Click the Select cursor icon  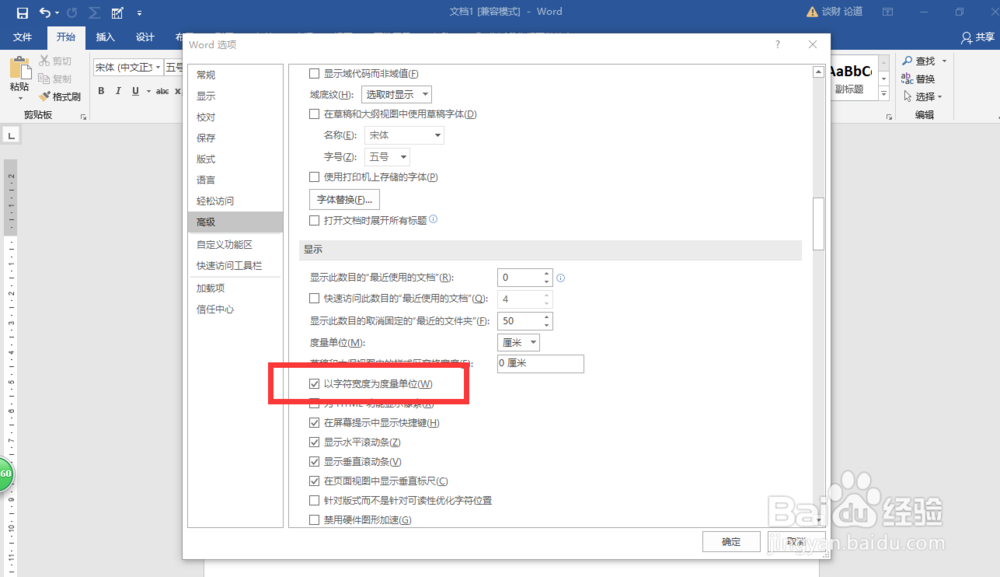907,96
